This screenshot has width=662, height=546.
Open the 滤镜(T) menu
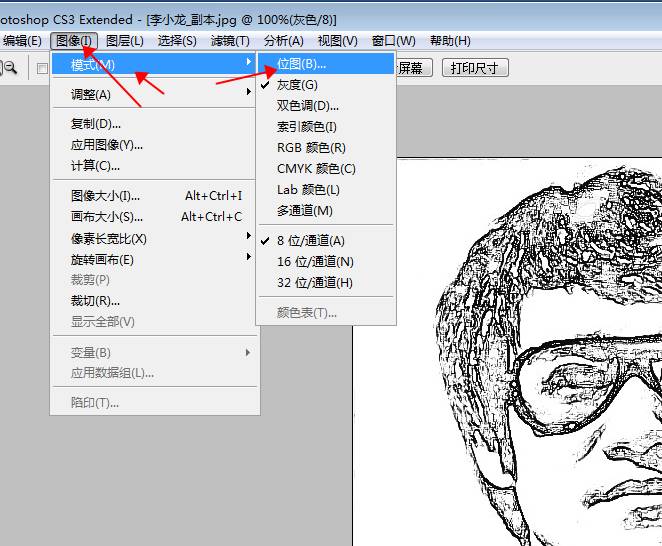pos(230,41)
